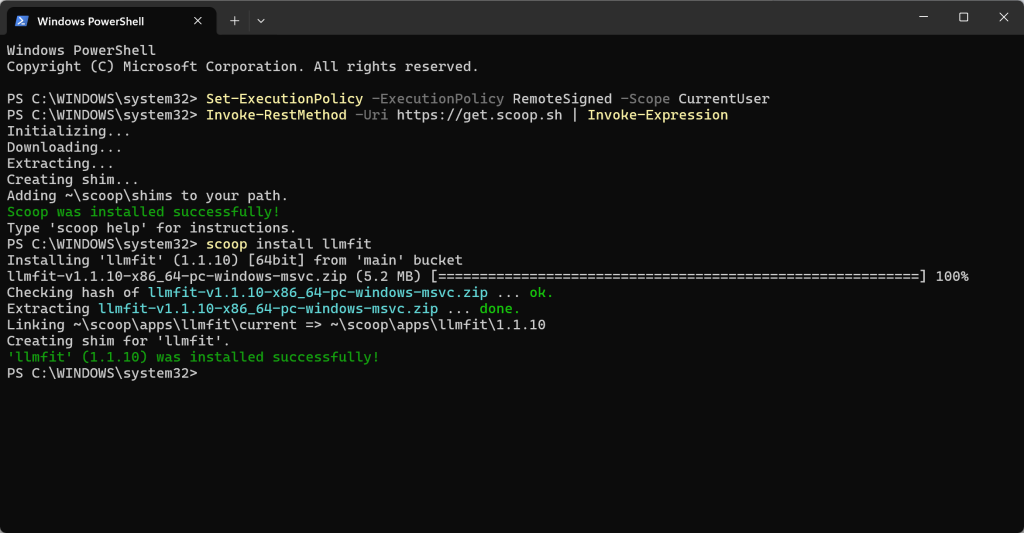Close the Windows PowerShell tab
This screenshot has height=533, width=1024.
(x=198, y=21)
